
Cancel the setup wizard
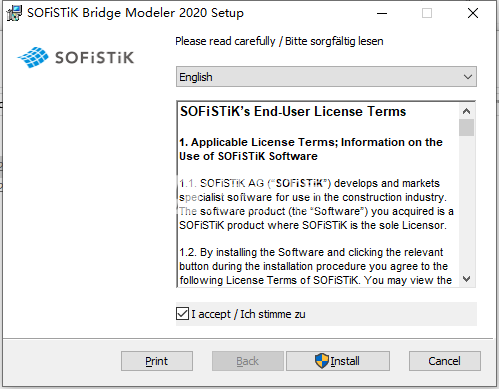point(445,361)
